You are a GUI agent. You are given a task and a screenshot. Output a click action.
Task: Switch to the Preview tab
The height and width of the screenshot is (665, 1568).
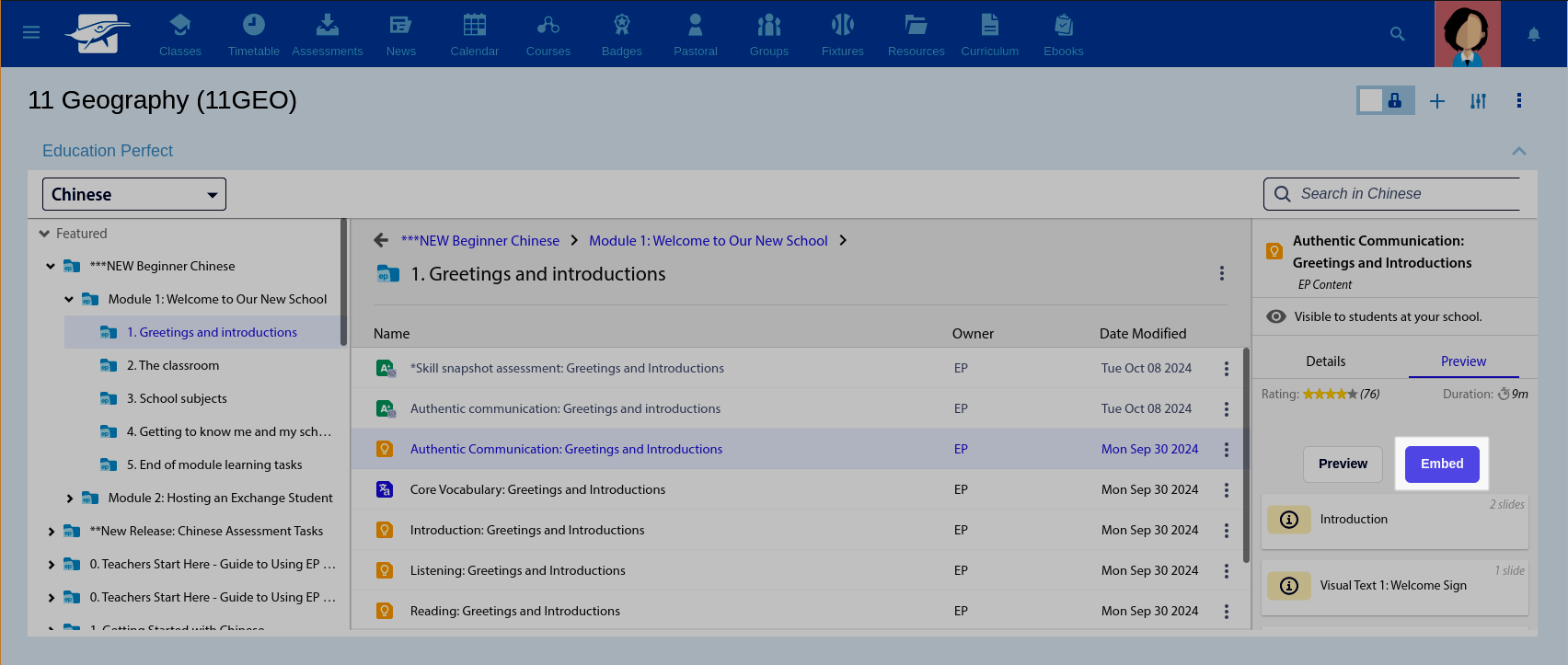[x=1463, y=361]
